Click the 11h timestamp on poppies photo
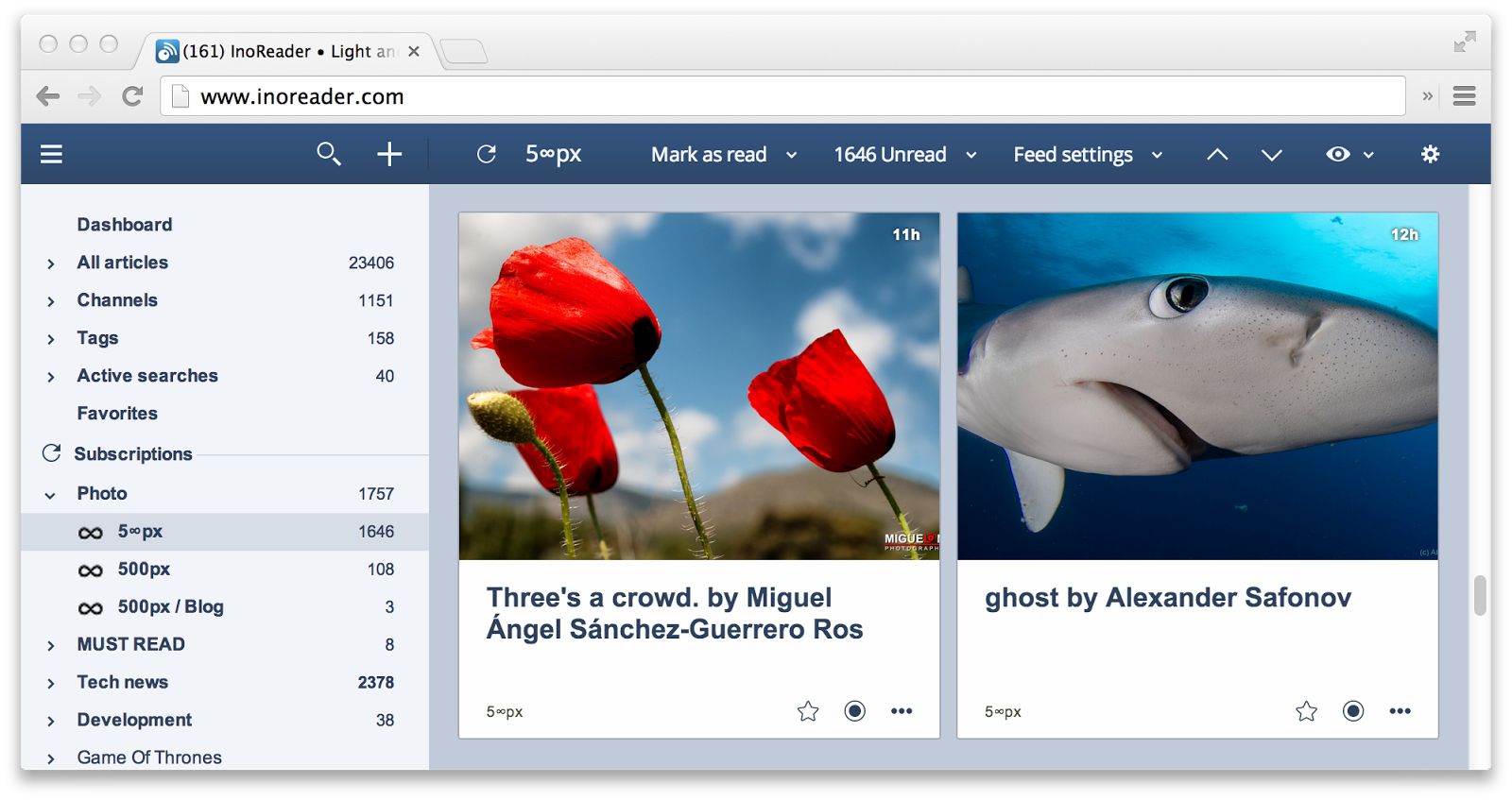 pyautogui.click(x=906, y=234)
